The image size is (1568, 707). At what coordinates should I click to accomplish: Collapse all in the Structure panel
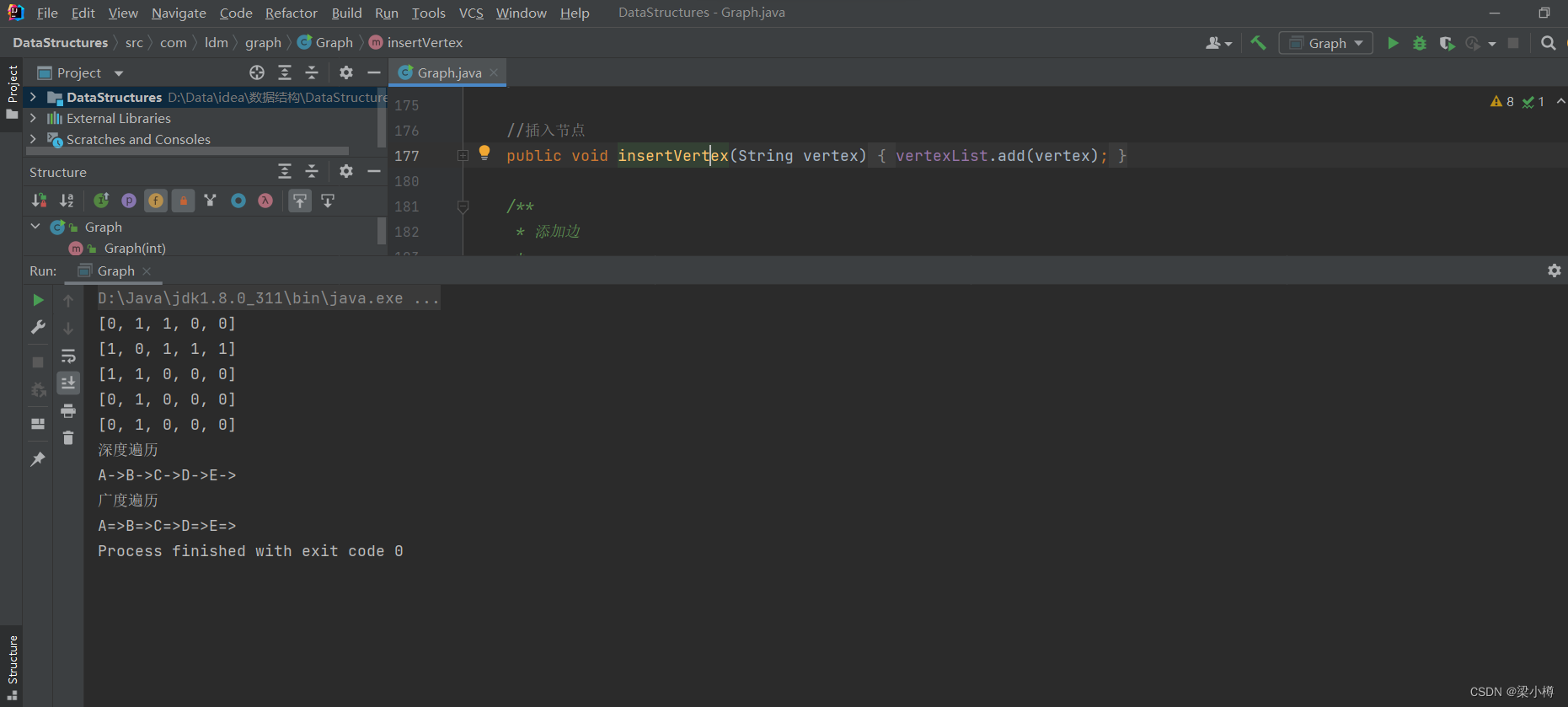point(312,171)
